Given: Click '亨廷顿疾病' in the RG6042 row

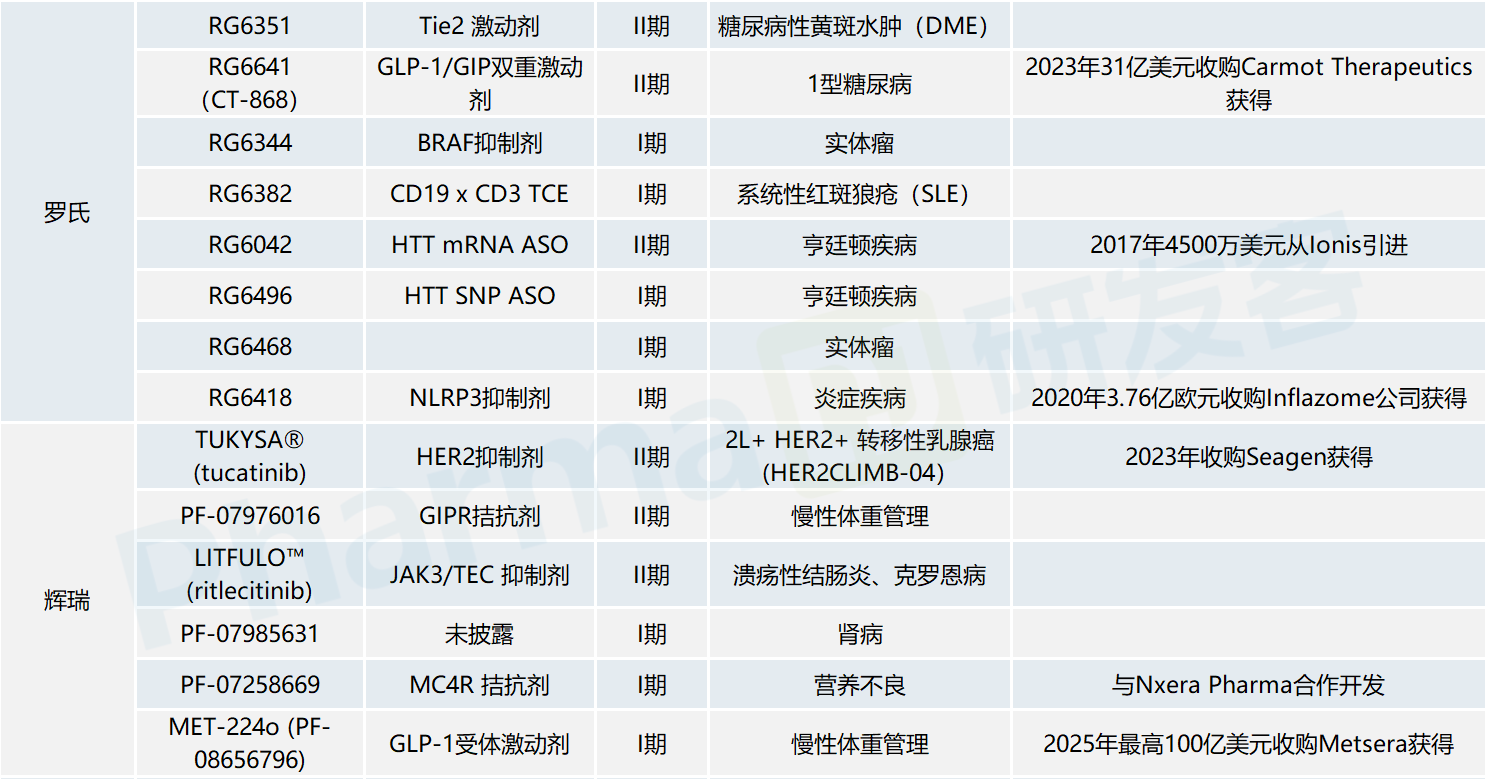Looking at the screenshot, I should tap(859, 245).
